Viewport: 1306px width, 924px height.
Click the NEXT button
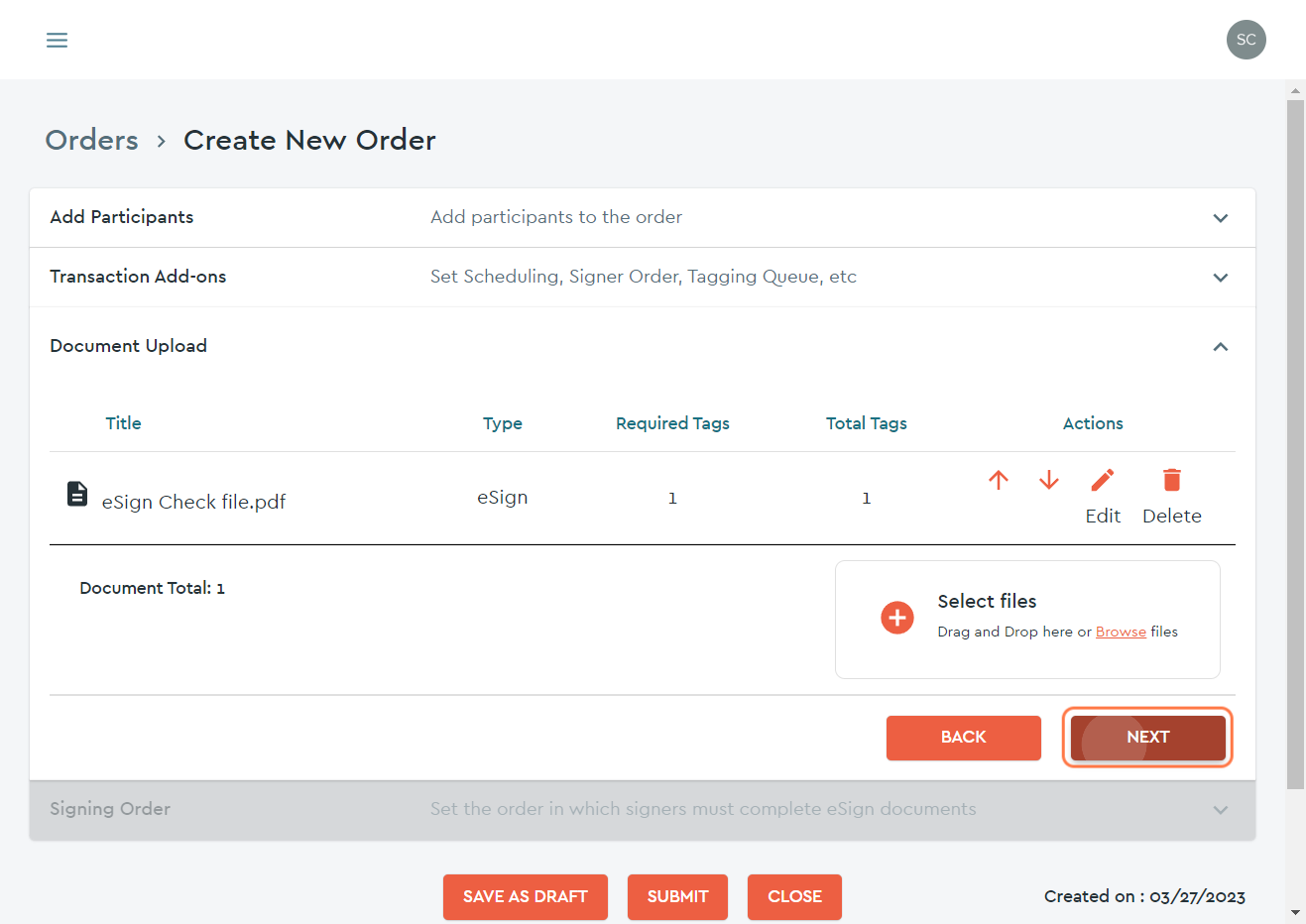tap(1148, 738)
